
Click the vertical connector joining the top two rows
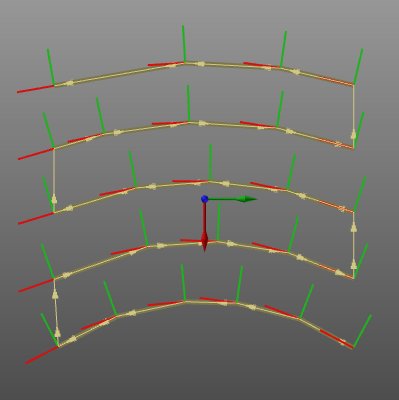coord(353,116)
